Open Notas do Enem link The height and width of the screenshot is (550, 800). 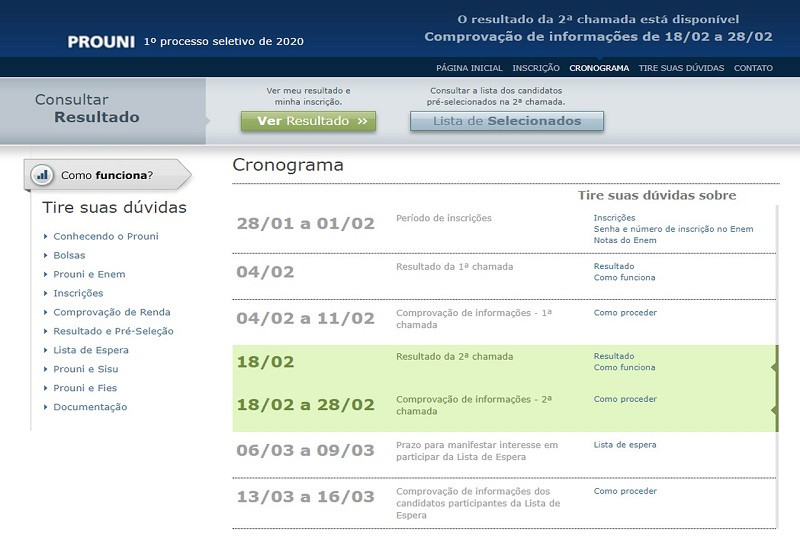point(624,240)
